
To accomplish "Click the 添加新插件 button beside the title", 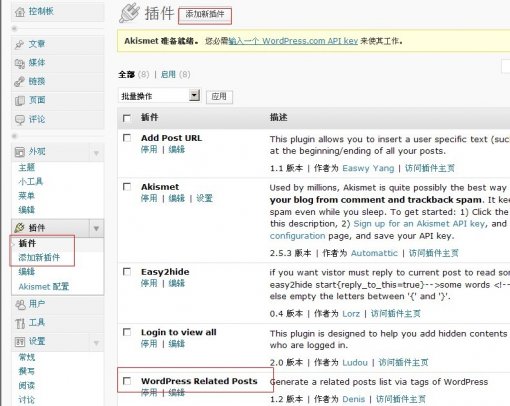I will pyautogui.click(x=205, y=14).
